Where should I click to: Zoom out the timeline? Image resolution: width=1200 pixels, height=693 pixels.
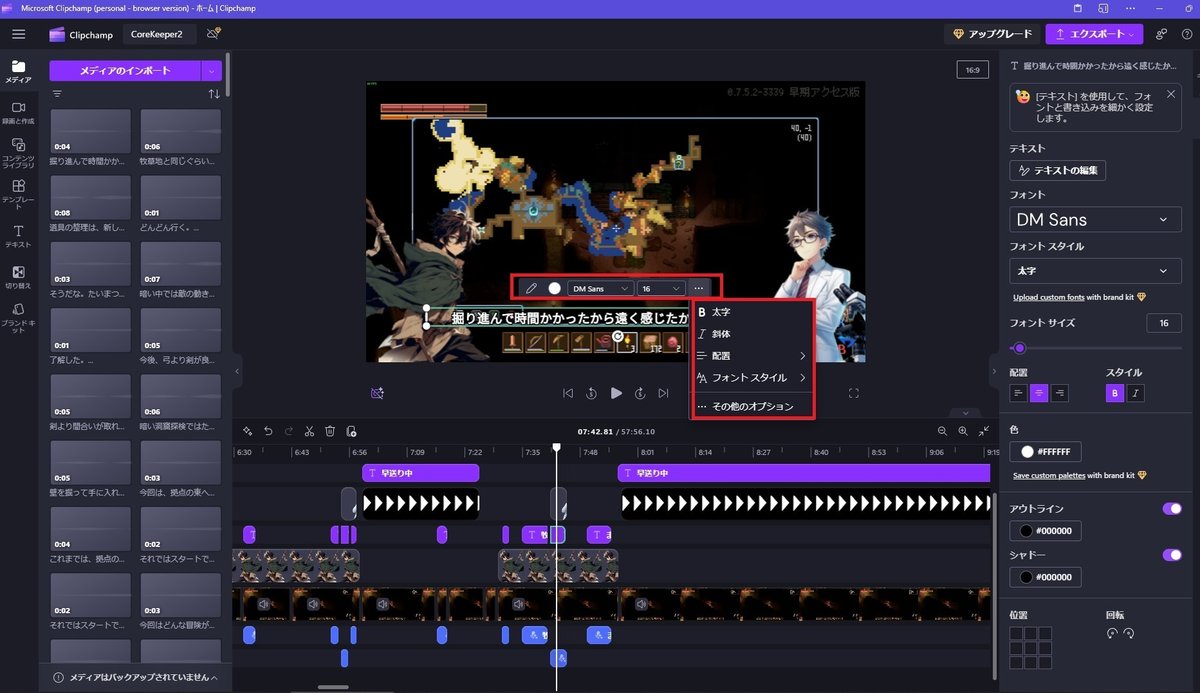942,431
